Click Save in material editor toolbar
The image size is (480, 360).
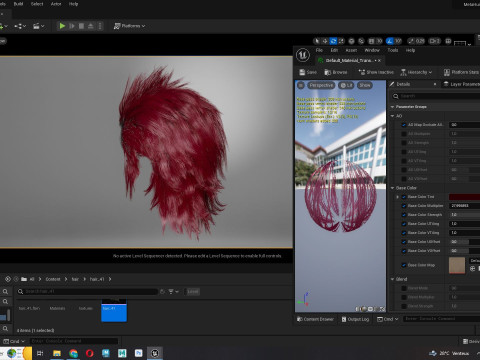point(308,72)
